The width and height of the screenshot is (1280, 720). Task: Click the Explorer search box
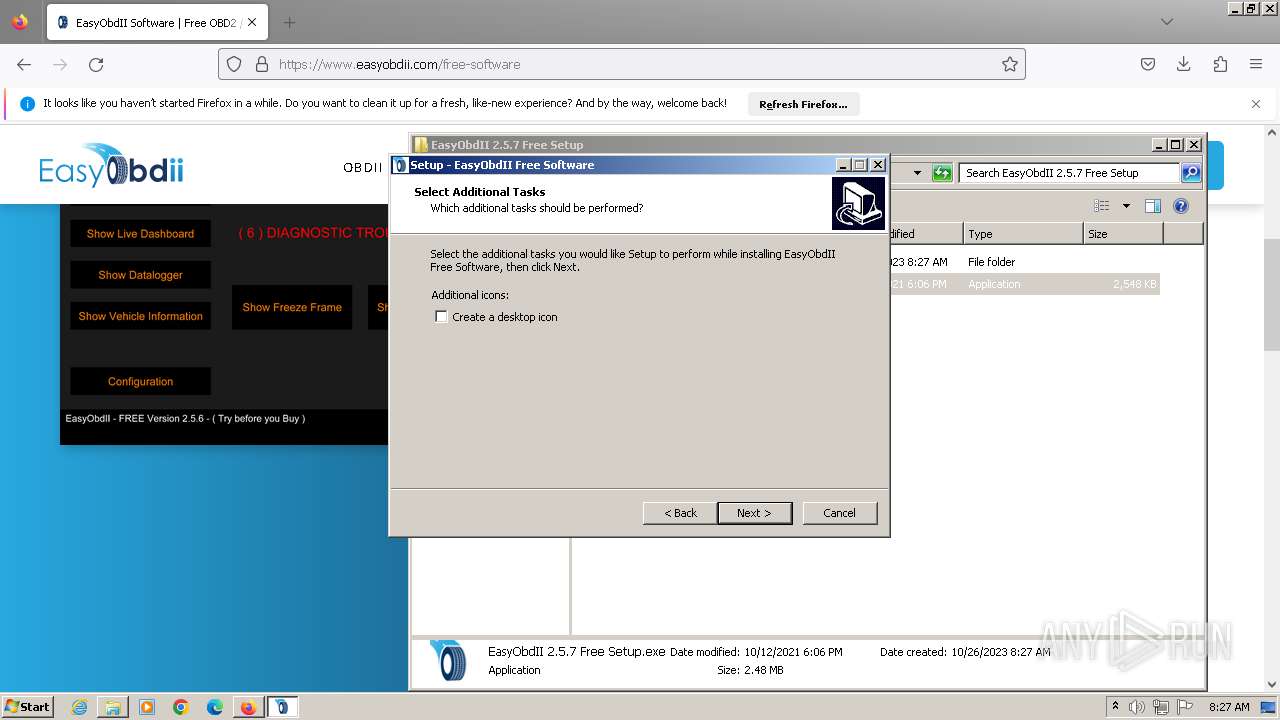[1068, 173]
